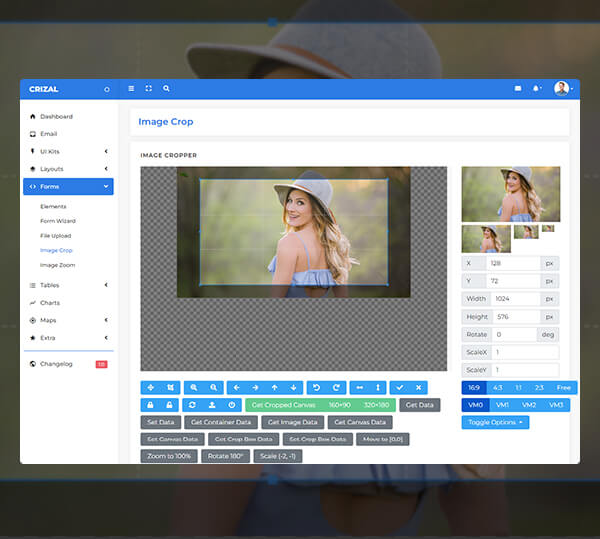Image resolution: width=600 pixels, height=539 pixels.
Task: Select view mode VM2
Action: coord(529,405)
